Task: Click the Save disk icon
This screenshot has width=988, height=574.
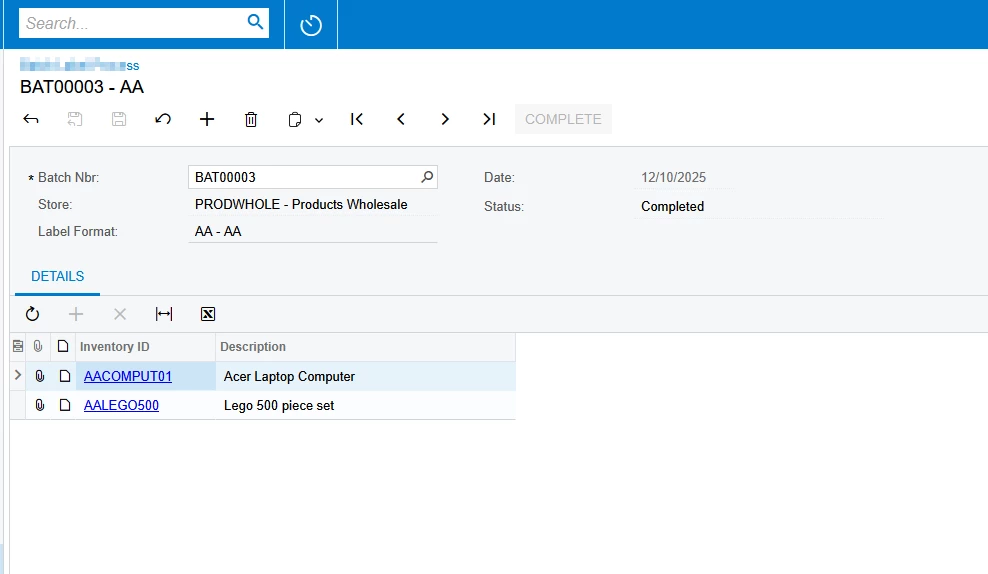Action: 119,119
